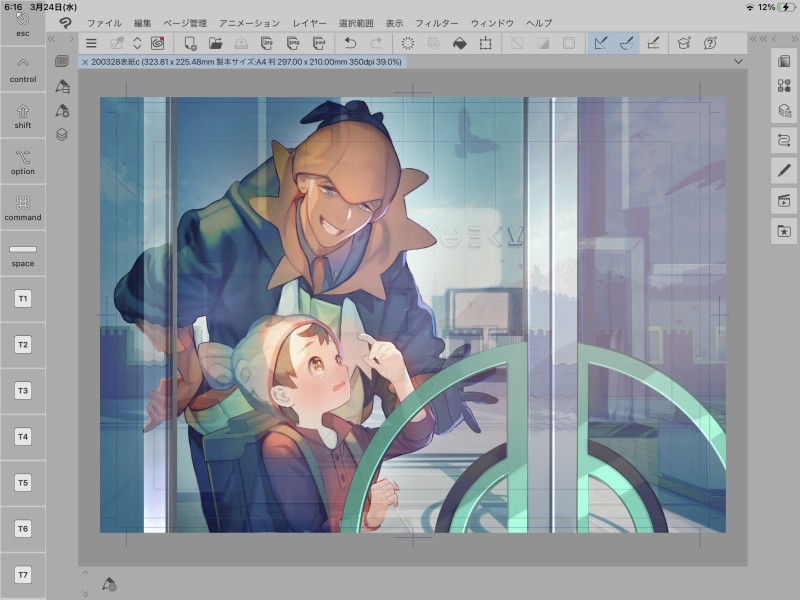The width and height of the screenshot is (800, 600).
Task: Toggle the control modifier key
Action: pos(23,70)
